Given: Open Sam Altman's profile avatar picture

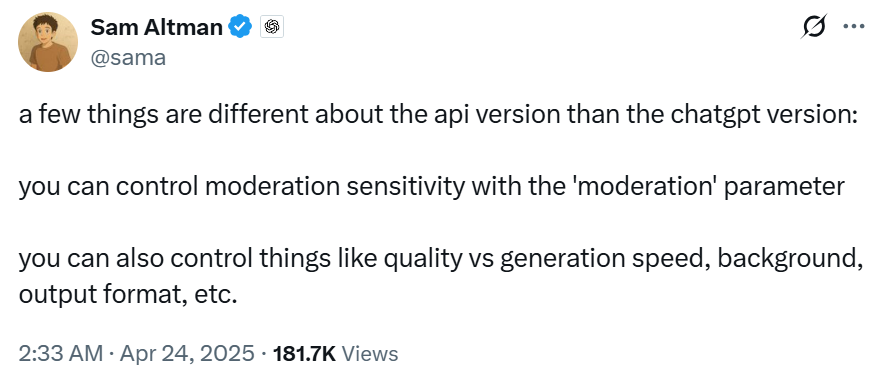Looking at the screenshot, I should (x=48, y=42).
